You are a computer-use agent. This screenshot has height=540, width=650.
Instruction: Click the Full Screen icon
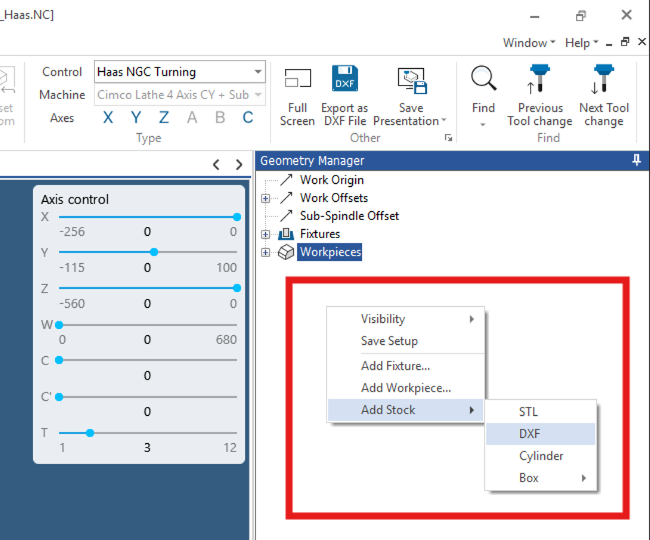[x=297, y=80]
